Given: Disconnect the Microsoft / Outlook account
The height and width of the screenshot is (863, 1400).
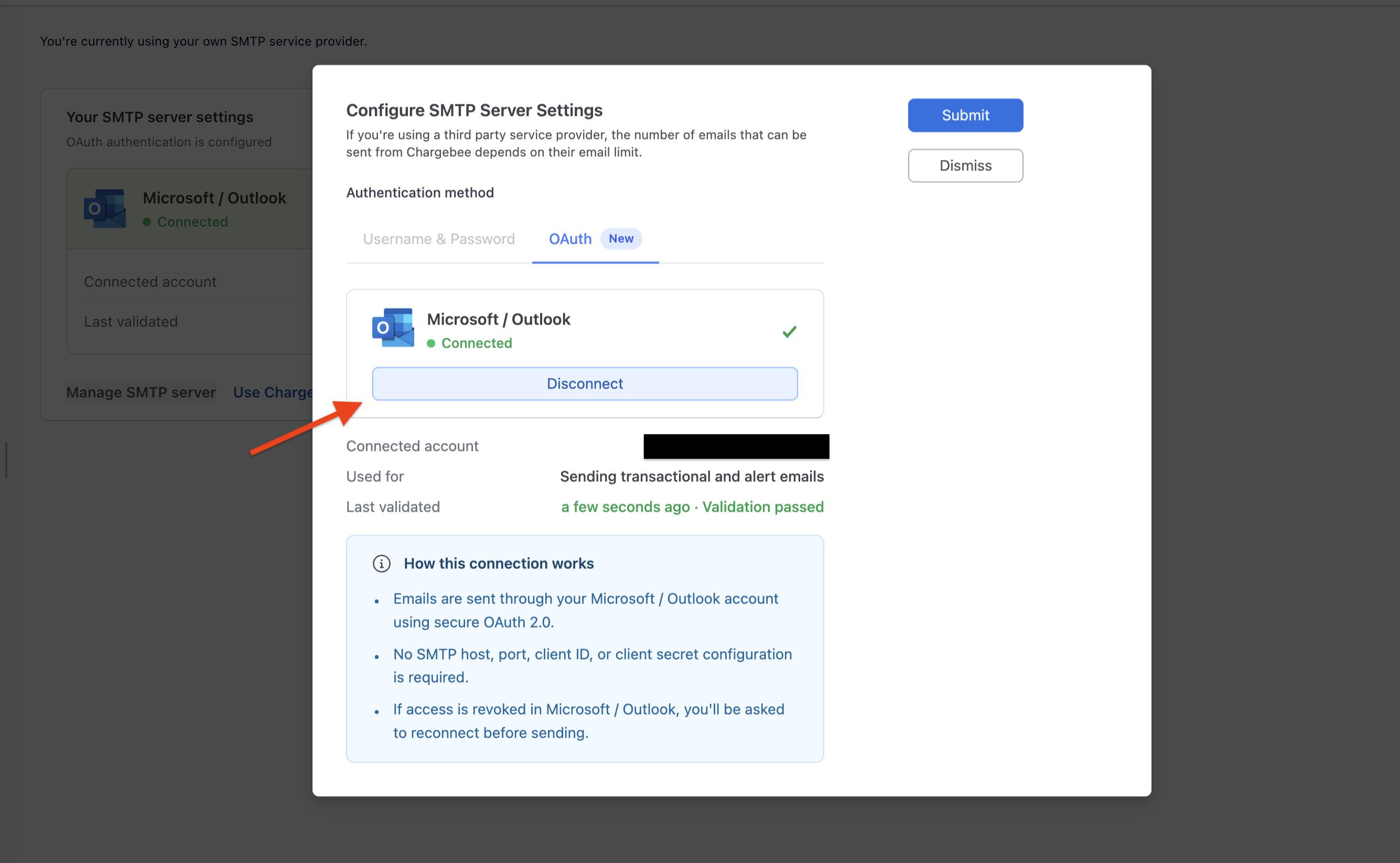Looking at the screenshot, I should tap(585, 384).
